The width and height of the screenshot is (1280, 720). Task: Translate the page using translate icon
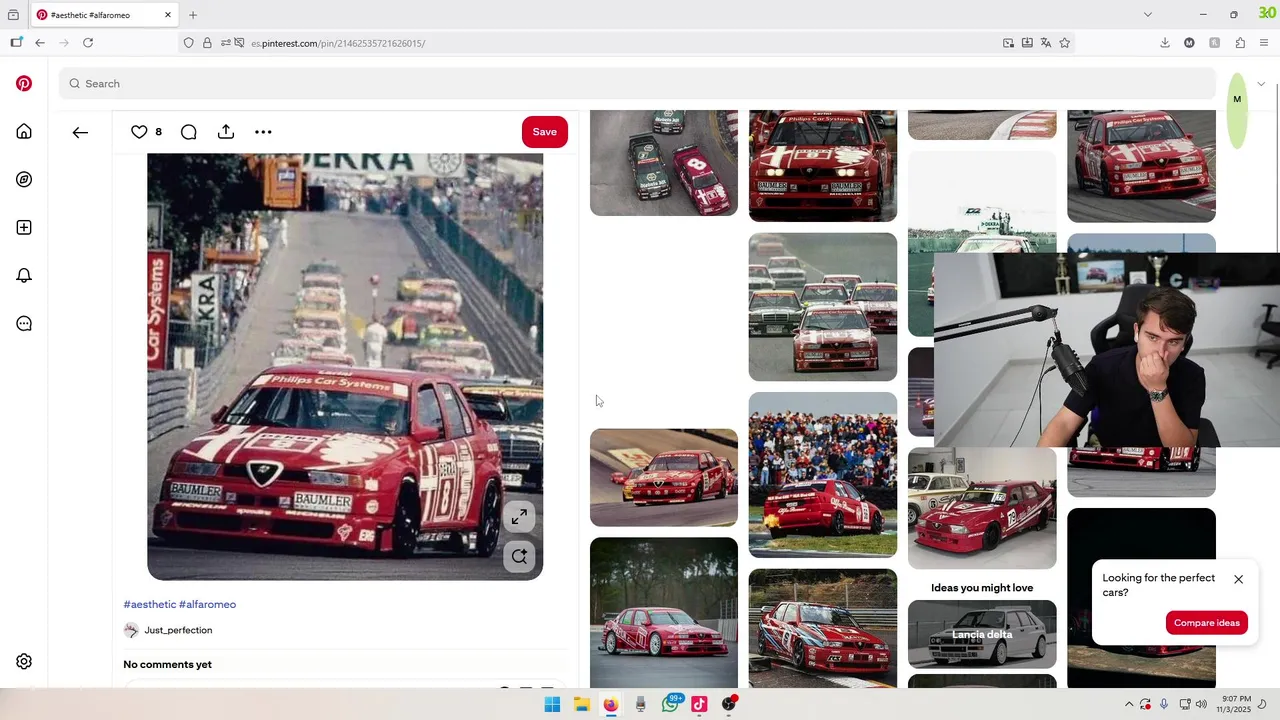pos(1046,43)
